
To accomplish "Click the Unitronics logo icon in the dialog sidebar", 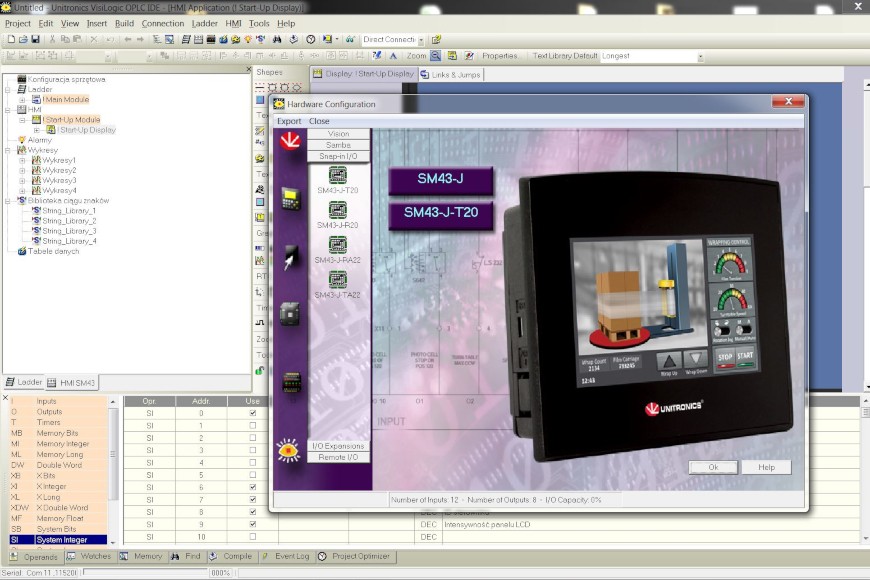I will tap(290, 141).
